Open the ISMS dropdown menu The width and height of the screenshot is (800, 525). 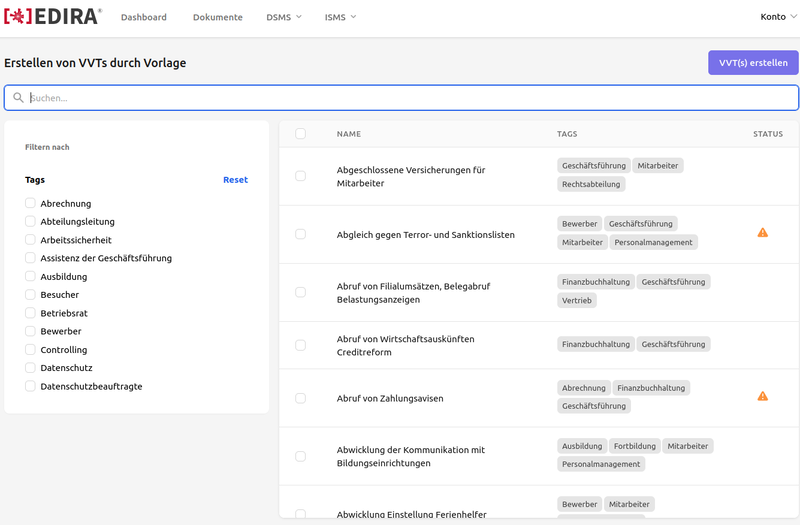tap(340, 17)
